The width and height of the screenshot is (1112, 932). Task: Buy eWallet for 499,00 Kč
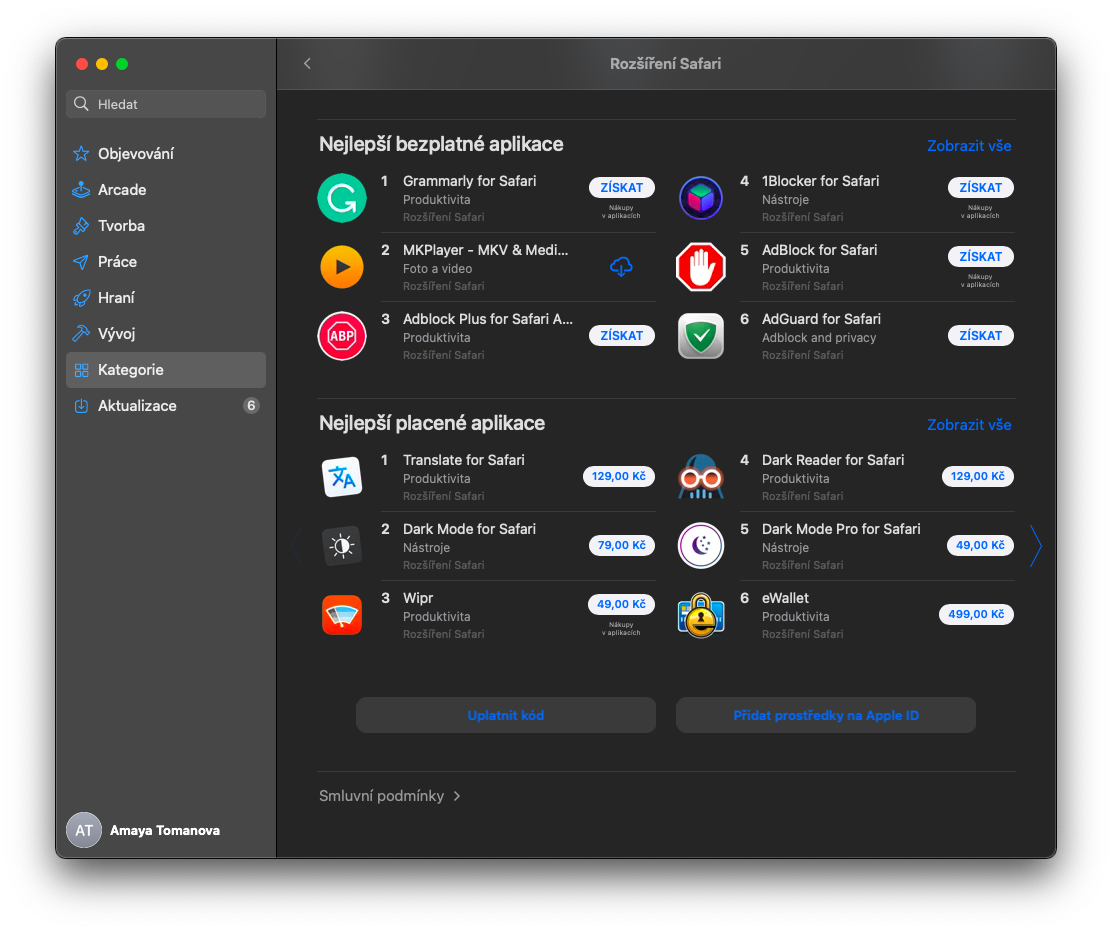976,614
